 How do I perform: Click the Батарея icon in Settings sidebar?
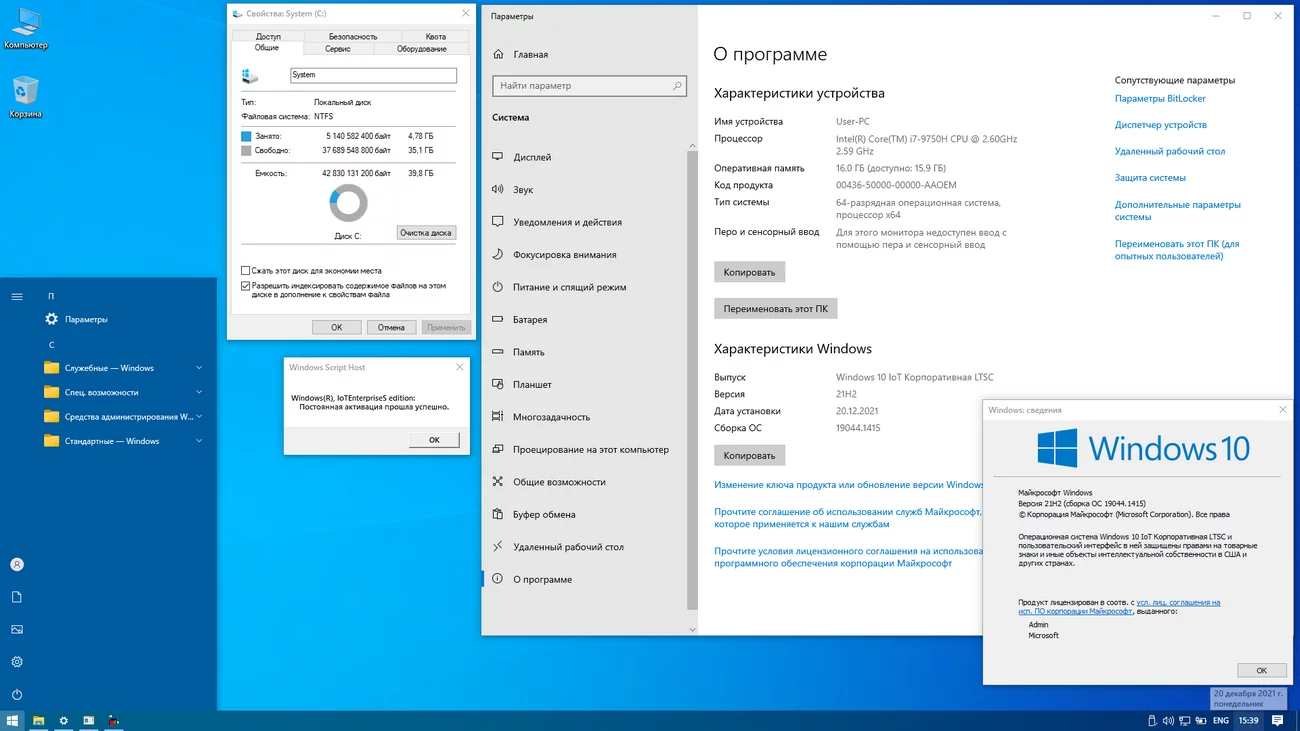pos(498,319)
